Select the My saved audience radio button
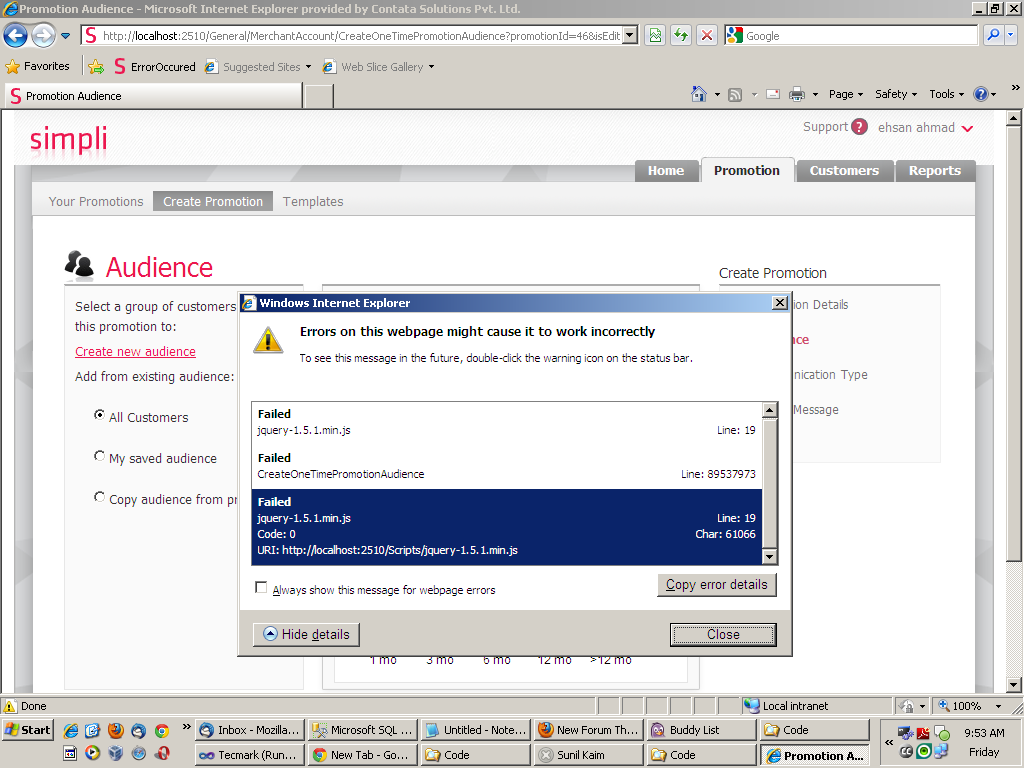This screenshot has height=768, width=1024. pos(99,456)
